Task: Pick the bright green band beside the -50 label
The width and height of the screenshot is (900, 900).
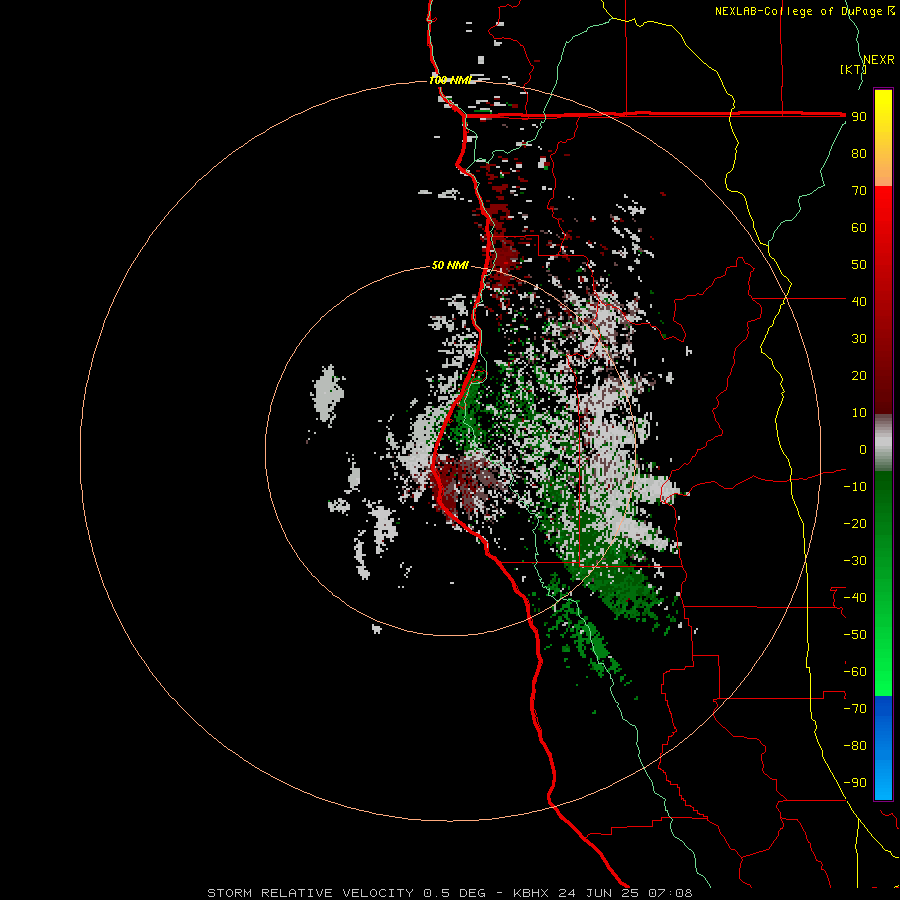Action: pyautogui.click(x=883, y=637)
